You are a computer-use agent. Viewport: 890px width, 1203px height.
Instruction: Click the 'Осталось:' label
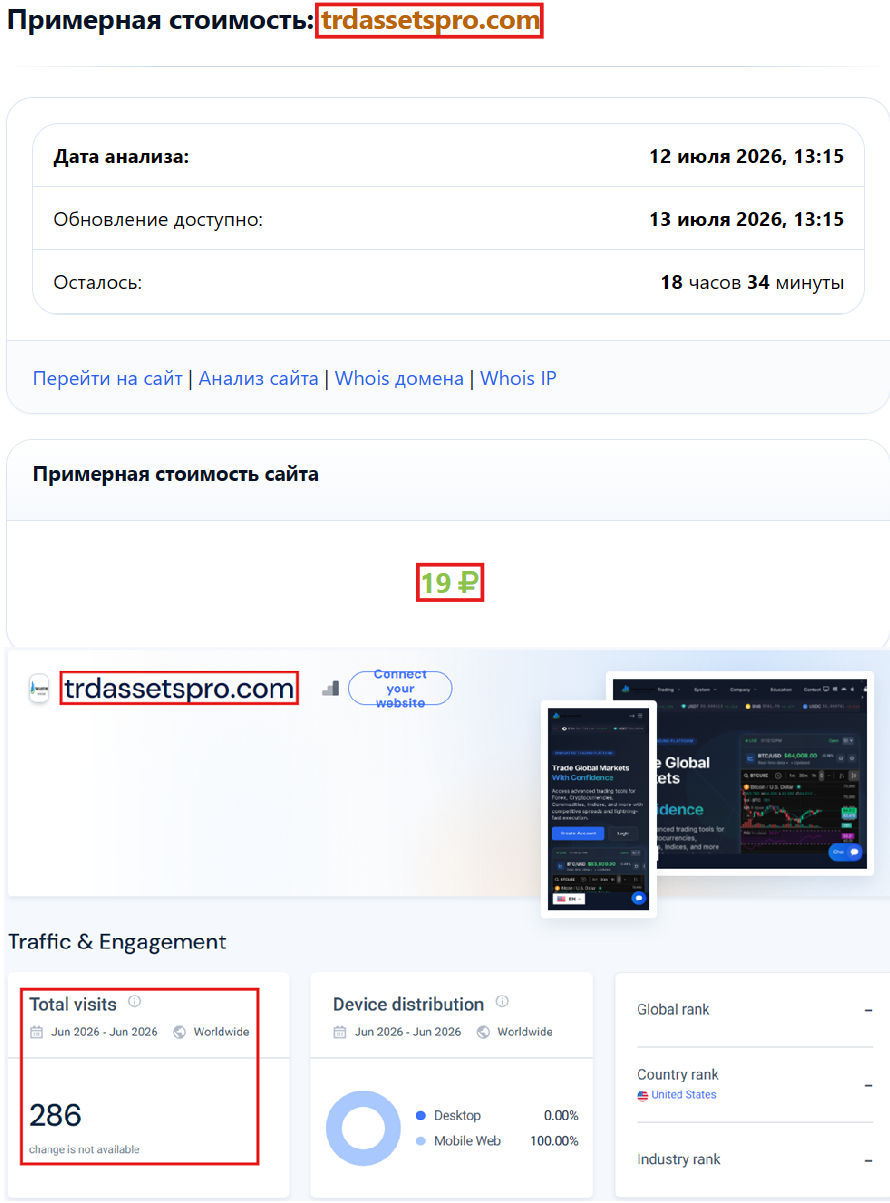click(x=98, y=282)
